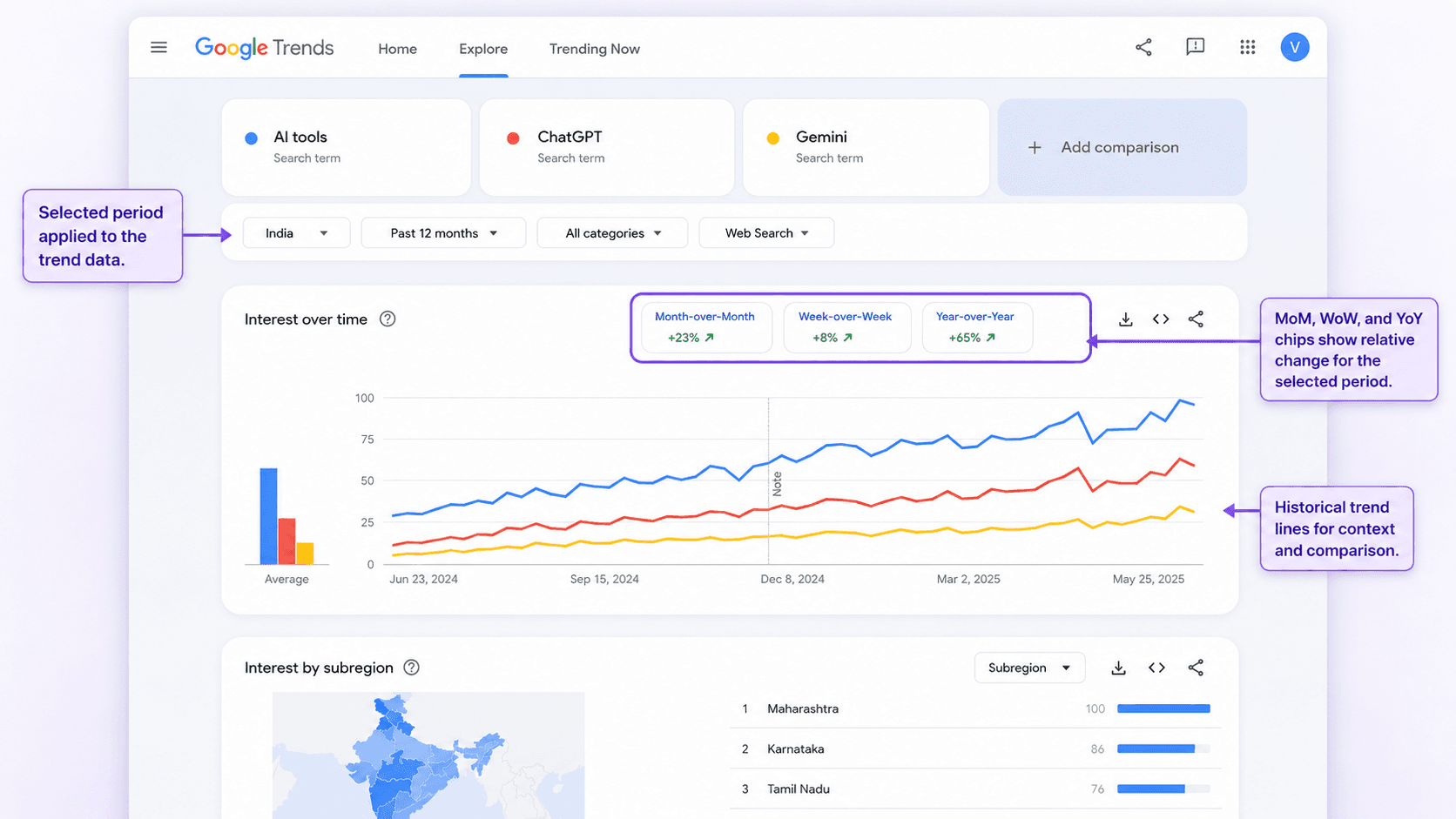Edit the ChatGPT search term card
Screen dimensions: 1456x819
607,147
